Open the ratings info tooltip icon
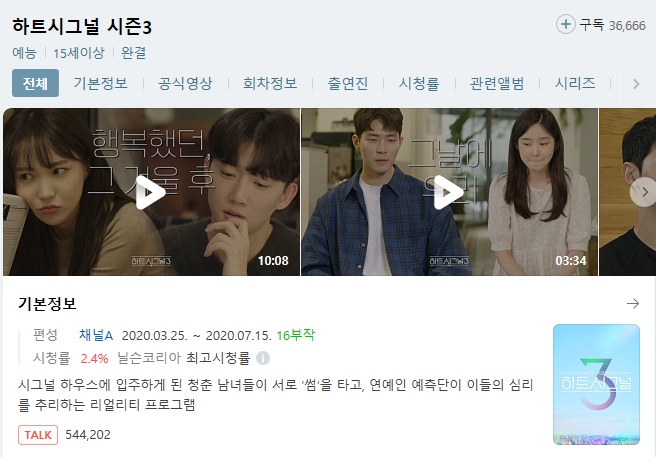The width and height of the screenshot is (656, 457). coord(263,358)
